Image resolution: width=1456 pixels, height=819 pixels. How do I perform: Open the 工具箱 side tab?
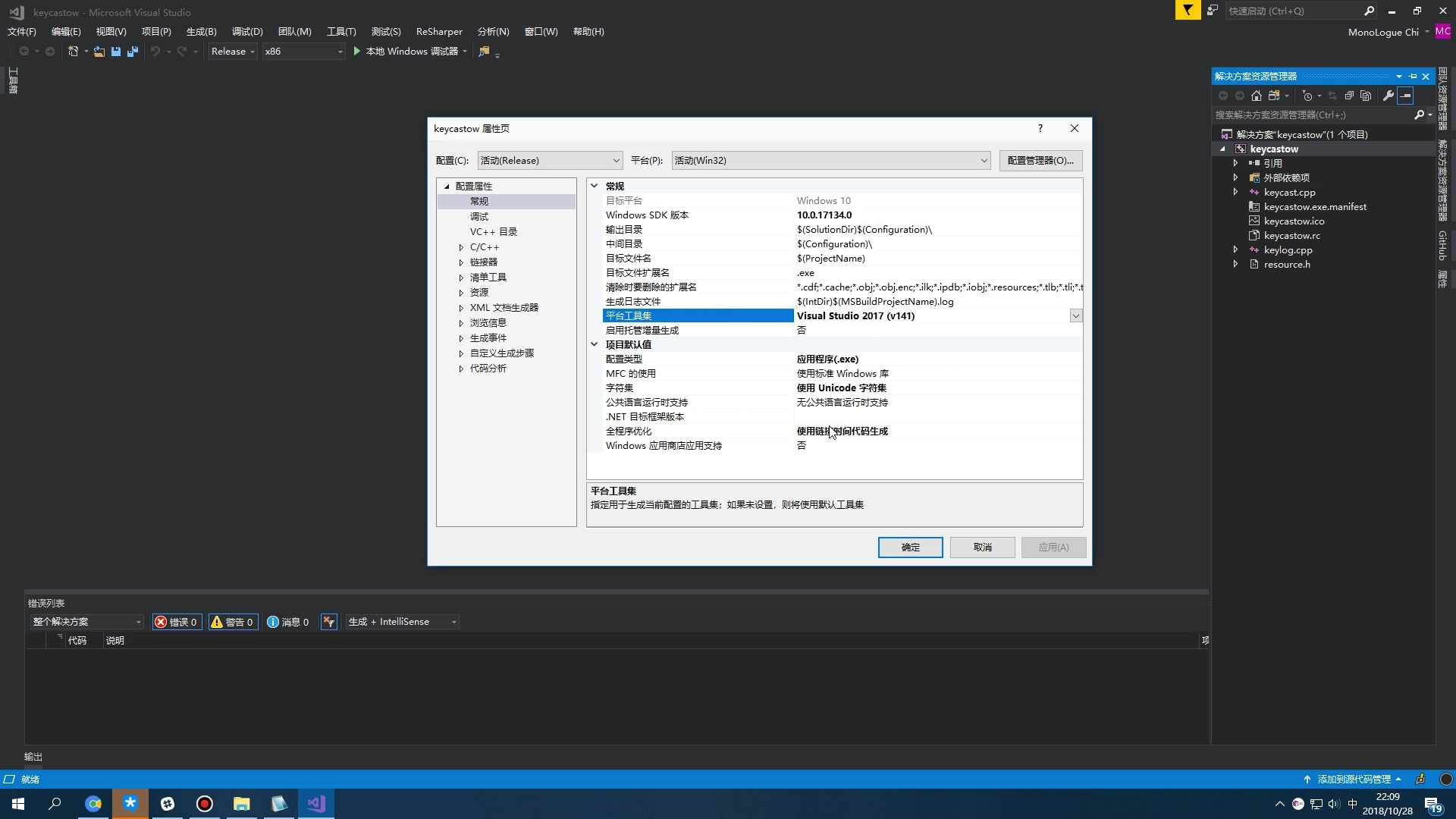point(13,80)
